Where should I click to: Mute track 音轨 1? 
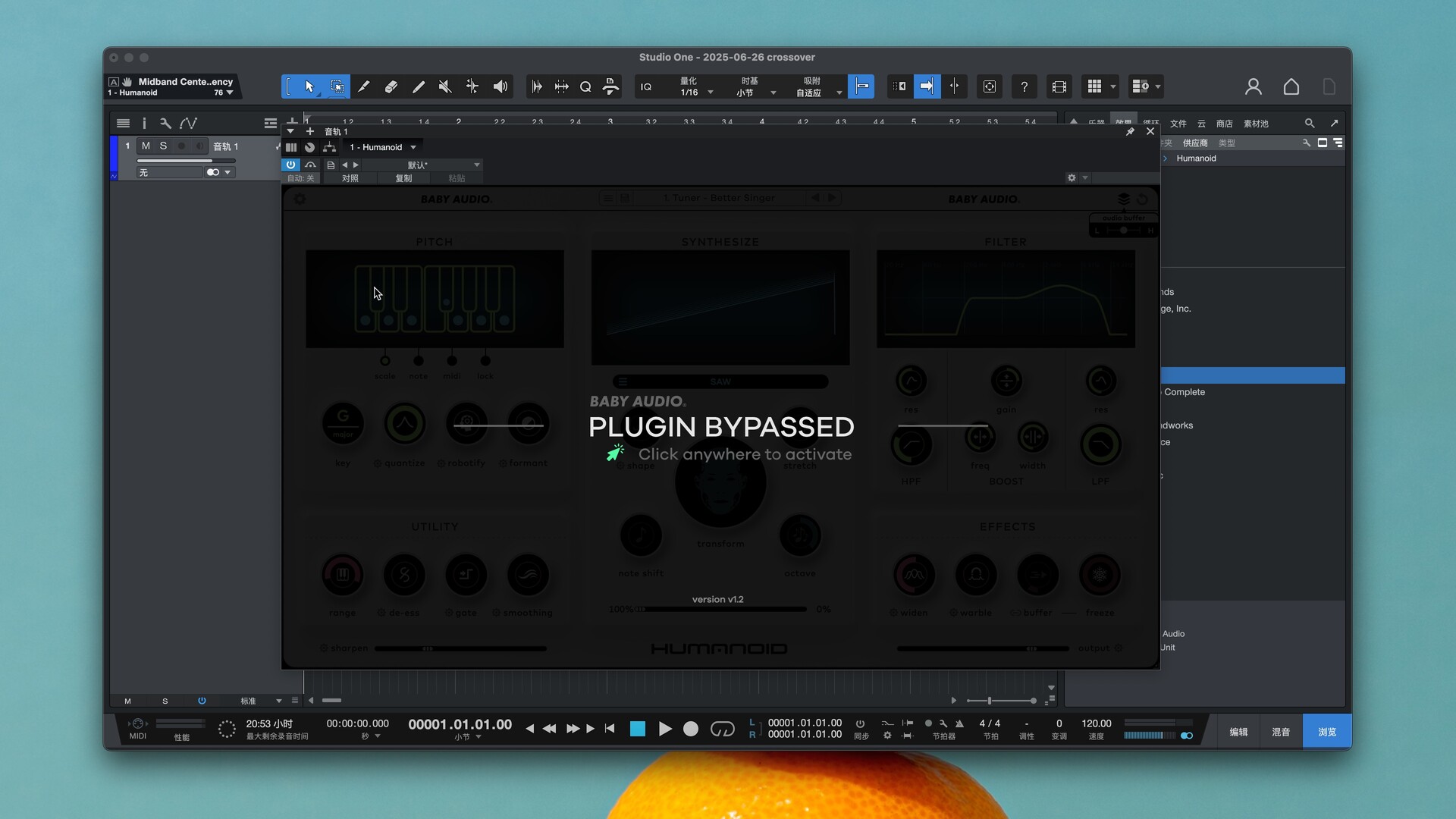(x=146, y=146)
